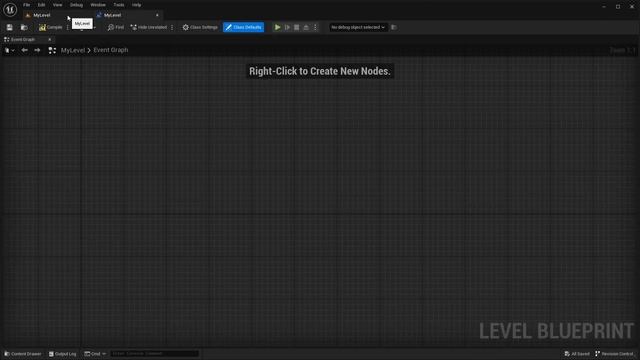
Task: Close the MyLevel blueprint tab
Action: point(157,15)
